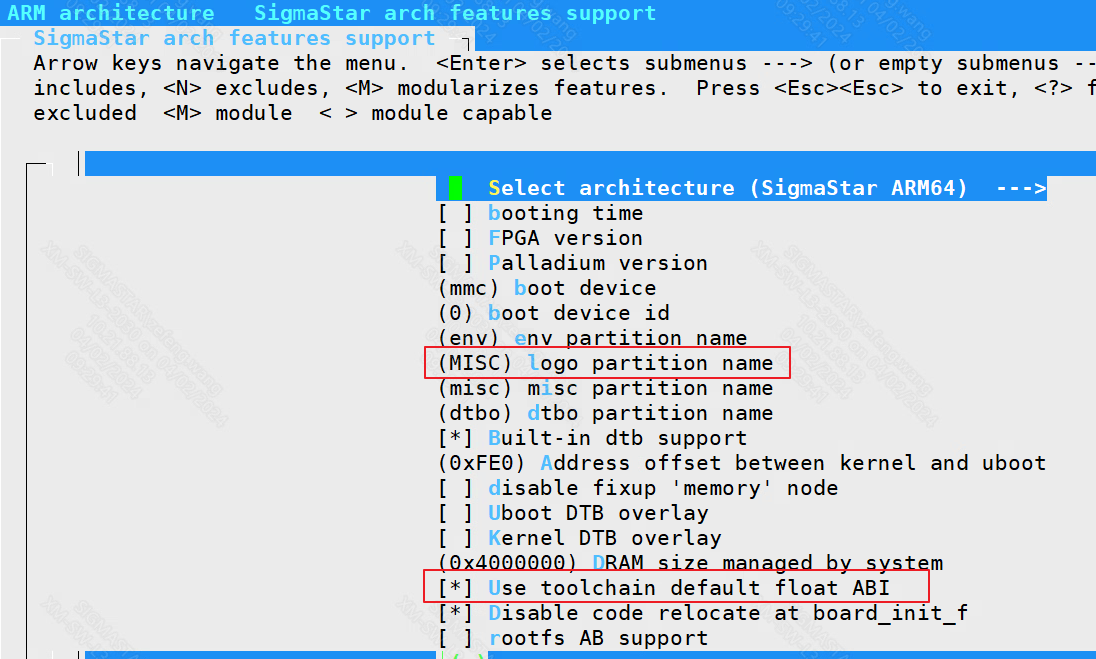Enable the Palladium version checkbox
This screenshot has height=659, width=1096.
click(455, 263)
